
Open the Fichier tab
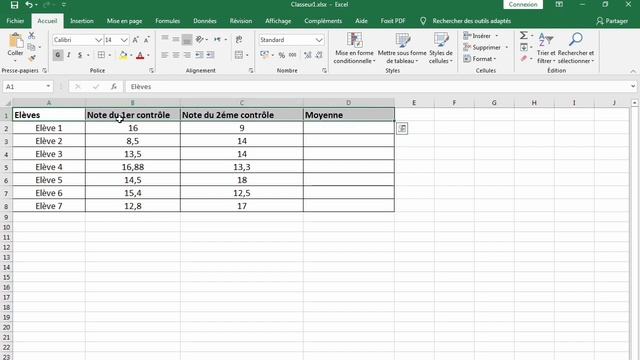[16, 21]
